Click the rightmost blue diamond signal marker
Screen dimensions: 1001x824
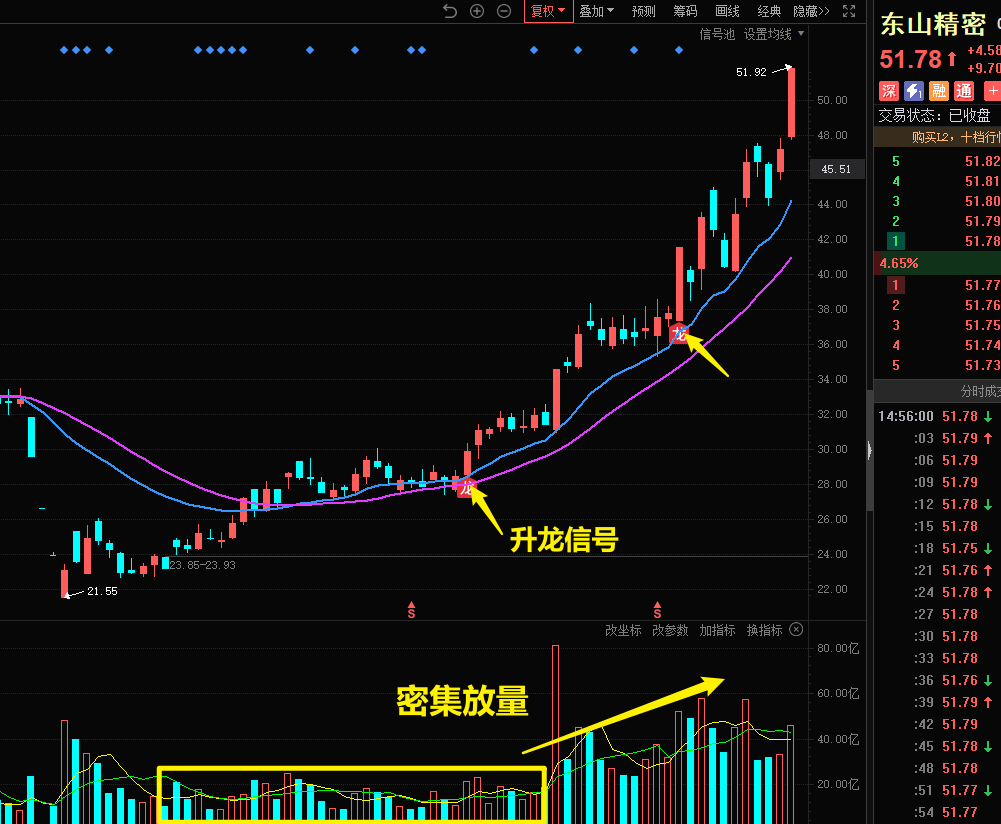tap(679, 50)
